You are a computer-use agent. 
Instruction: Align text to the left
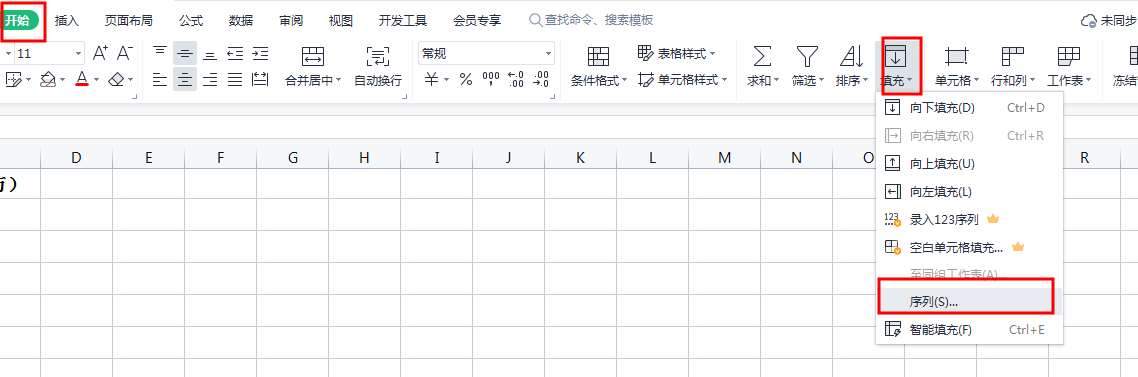pos(160,79)
